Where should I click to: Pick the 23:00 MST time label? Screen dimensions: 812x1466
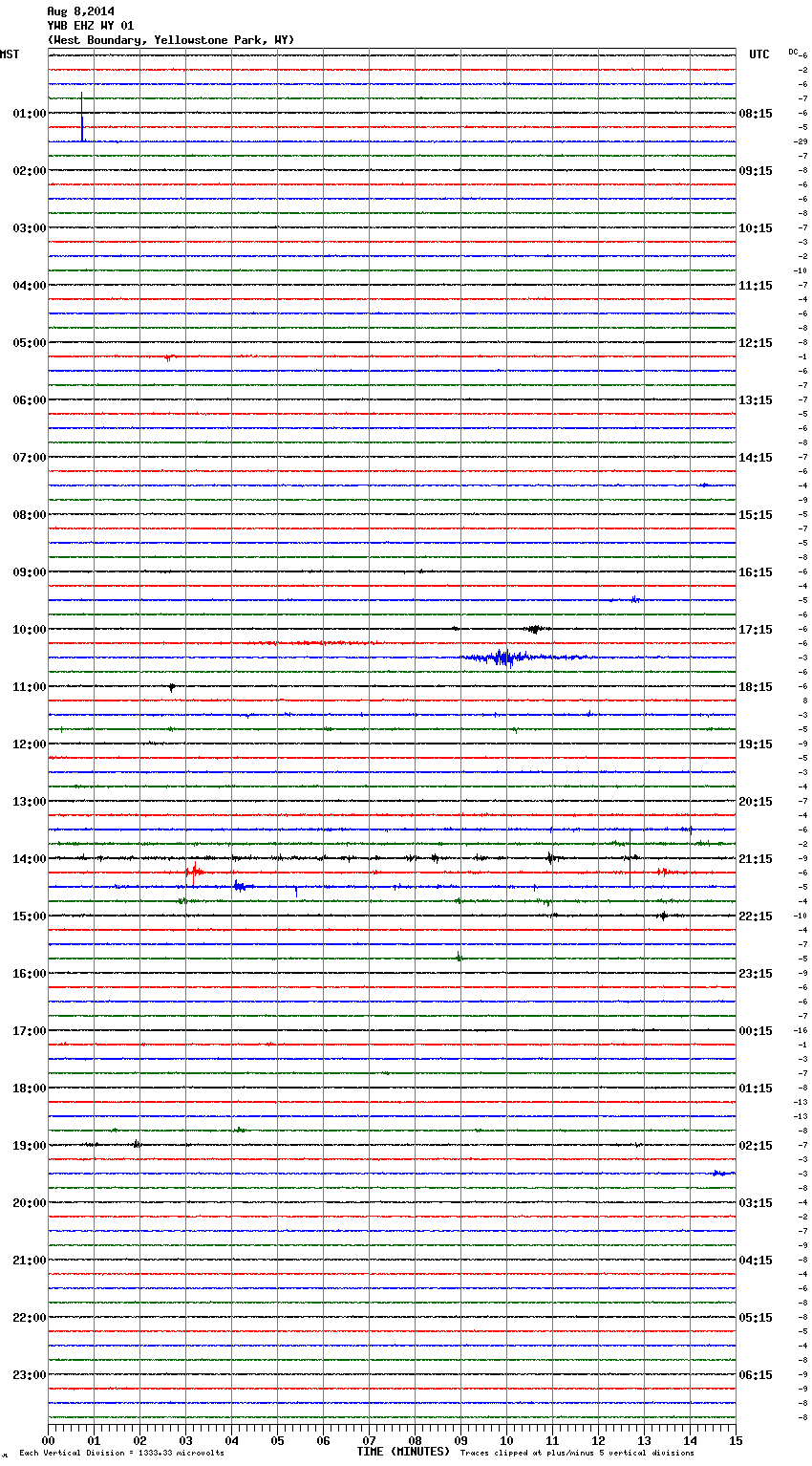pyautogui.click(x=29, y=1375)
